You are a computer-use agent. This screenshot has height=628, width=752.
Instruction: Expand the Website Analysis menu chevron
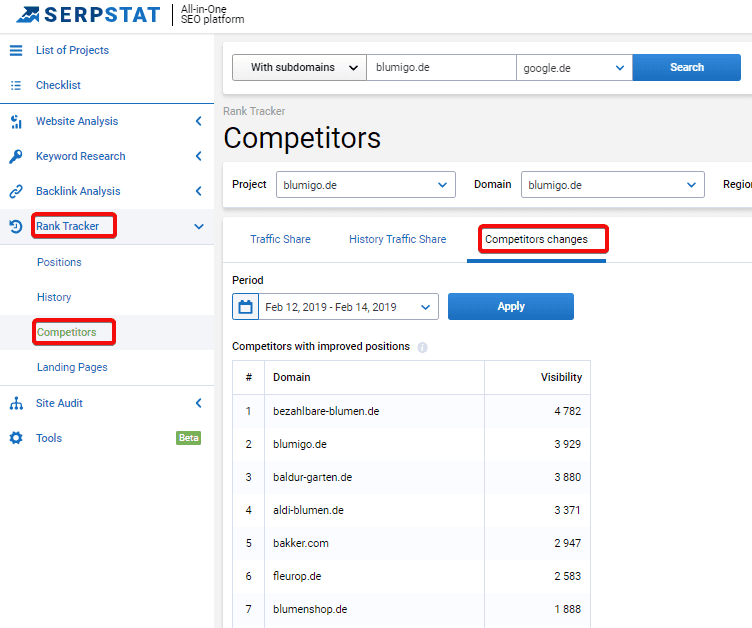pyautogui.click(x=199, y=121)
